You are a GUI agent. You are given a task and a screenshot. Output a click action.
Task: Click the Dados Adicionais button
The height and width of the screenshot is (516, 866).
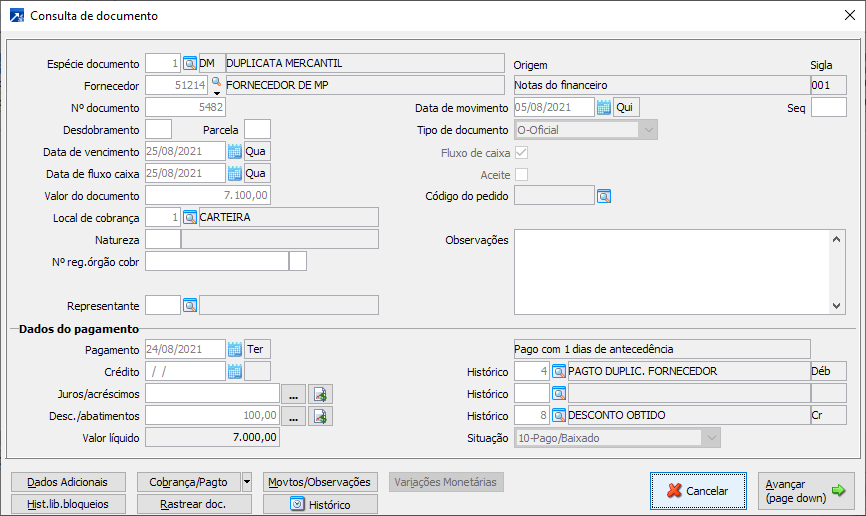click(68, 481)
